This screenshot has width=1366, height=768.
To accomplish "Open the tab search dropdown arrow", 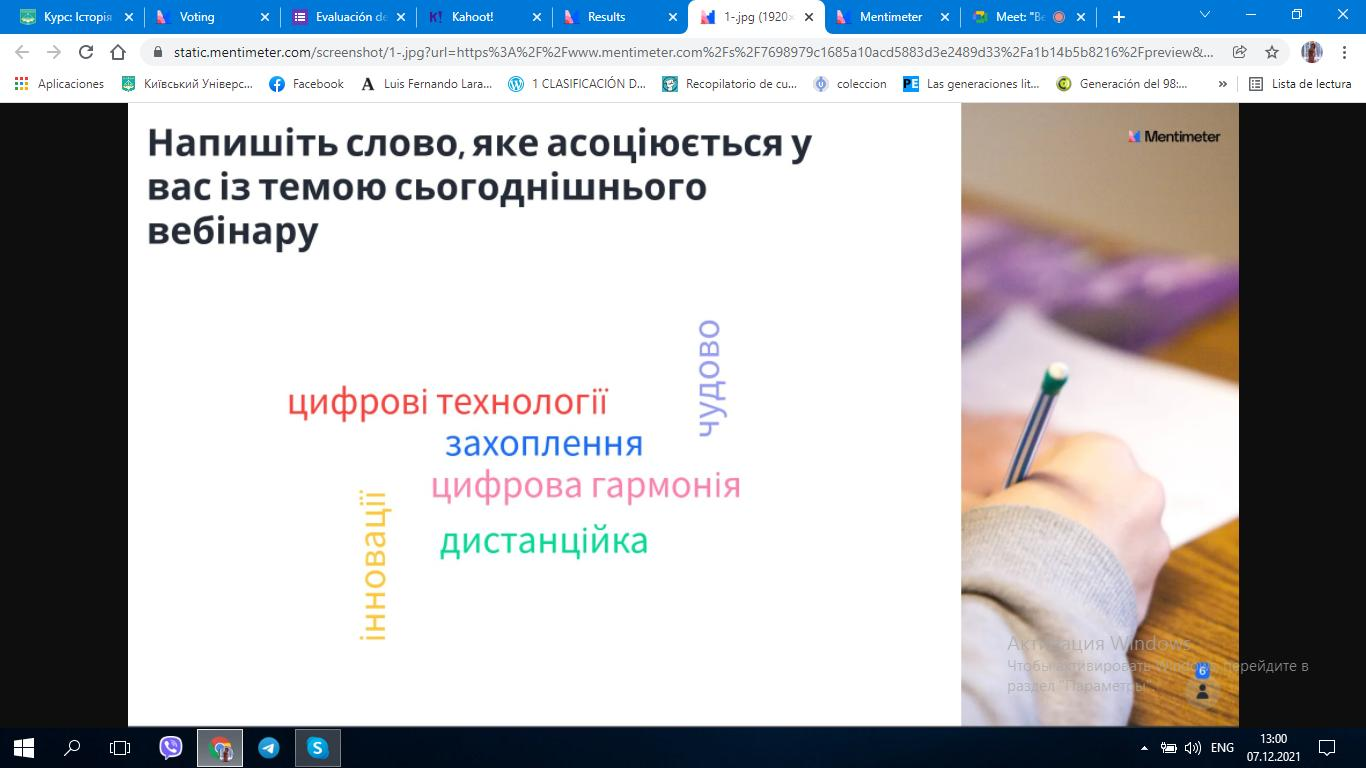I will 1205,15.
